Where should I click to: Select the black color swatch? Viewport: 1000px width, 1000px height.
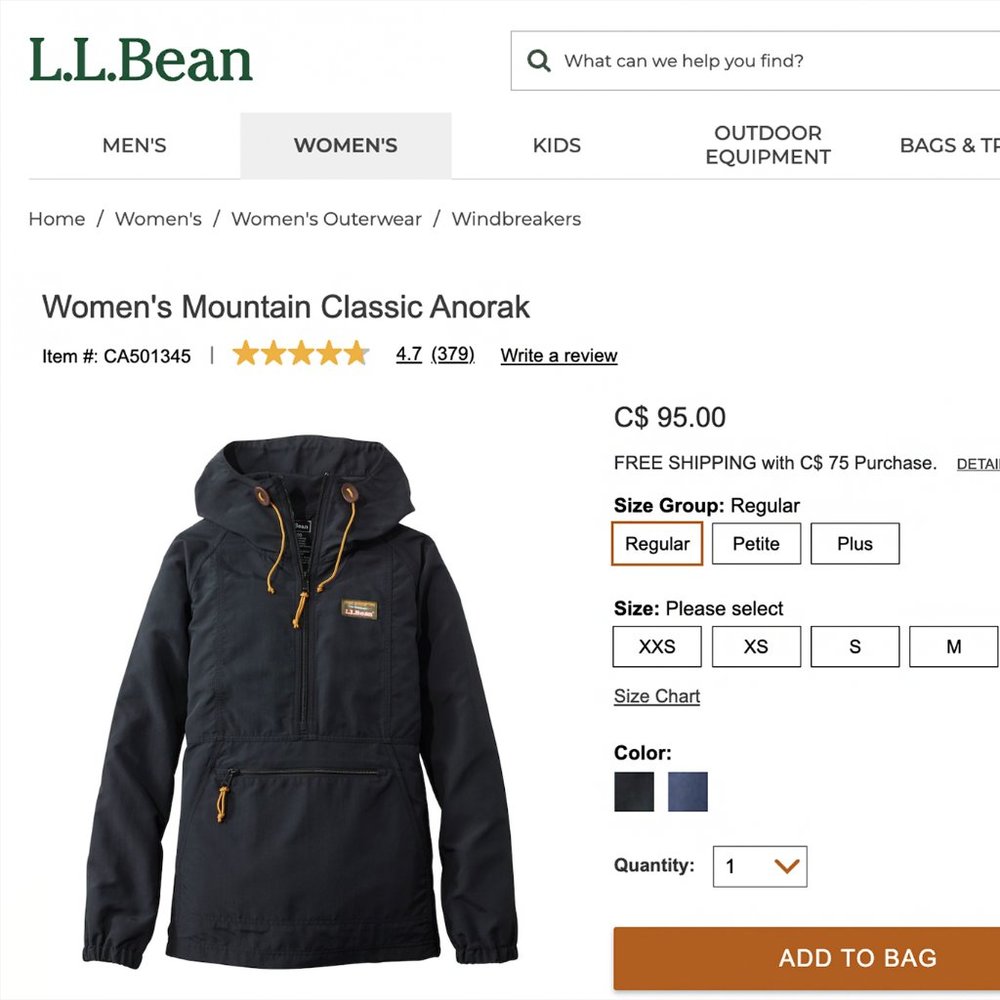[633, 791]
